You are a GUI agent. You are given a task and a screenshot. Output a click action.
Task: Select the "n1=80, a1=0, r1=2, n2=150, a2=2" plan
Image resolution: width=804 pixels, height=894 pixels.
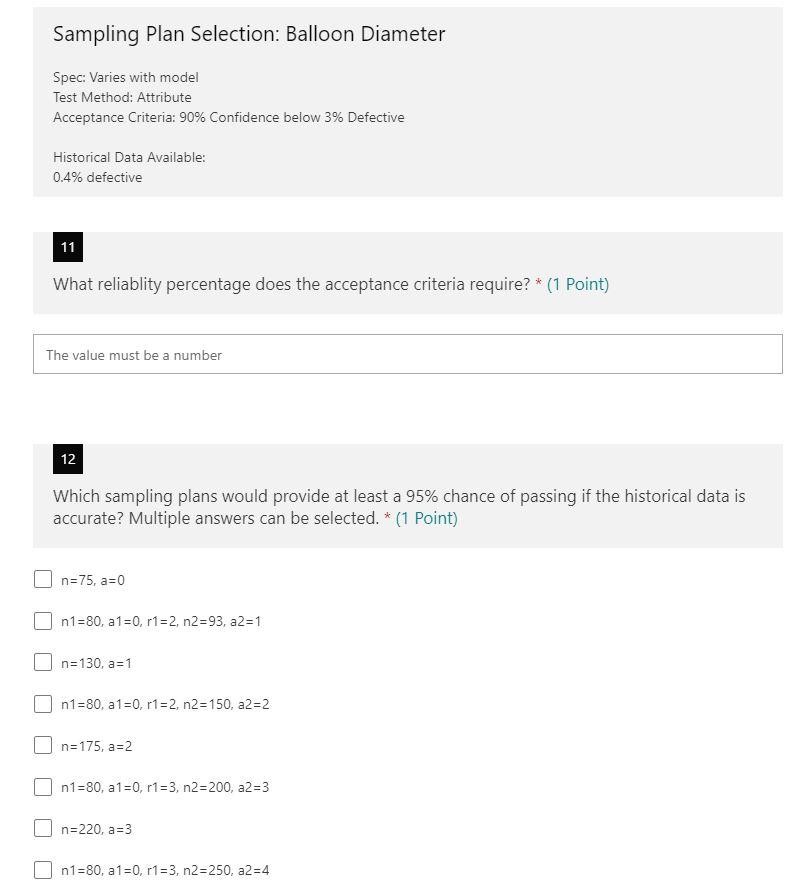click(44, 704)
